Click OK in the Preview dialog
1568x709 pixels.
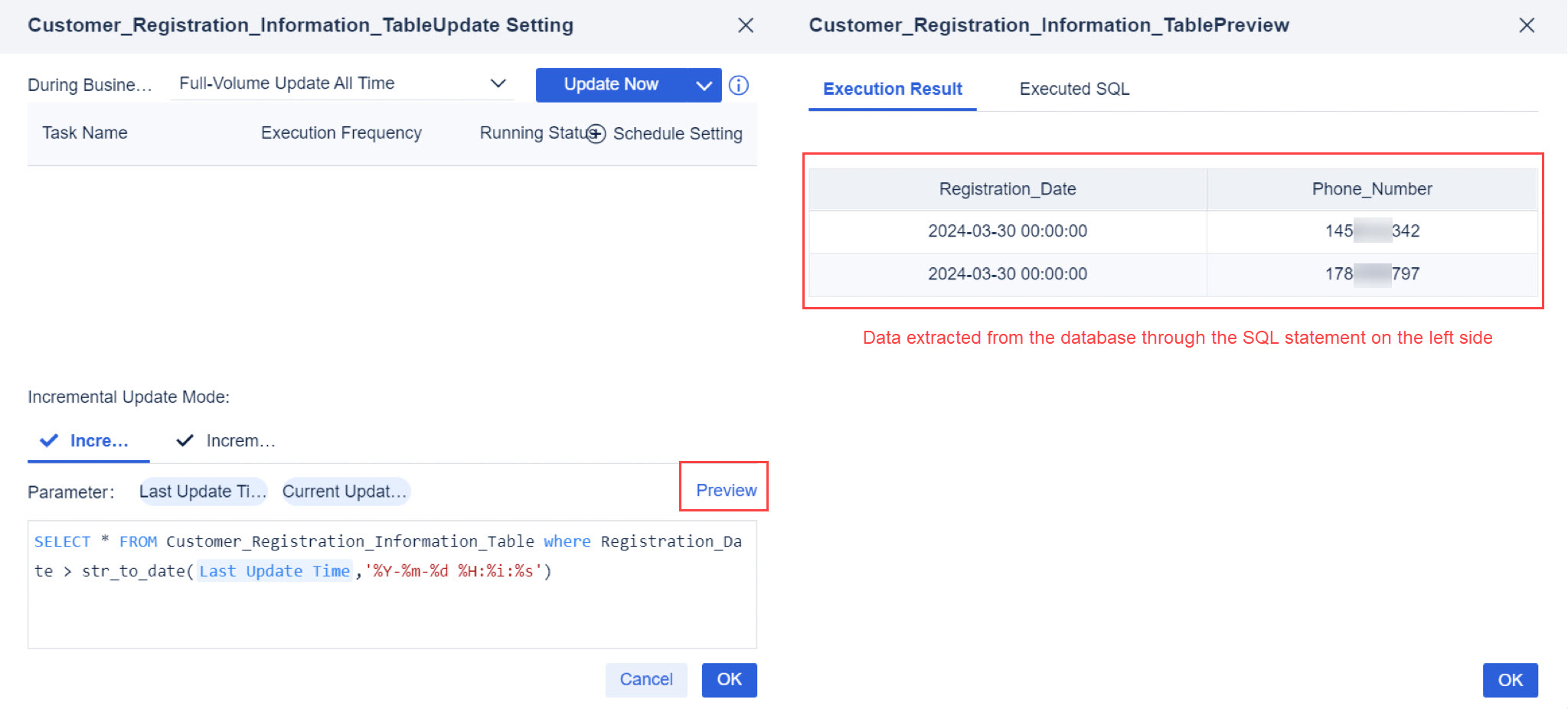pos(1510,679)
